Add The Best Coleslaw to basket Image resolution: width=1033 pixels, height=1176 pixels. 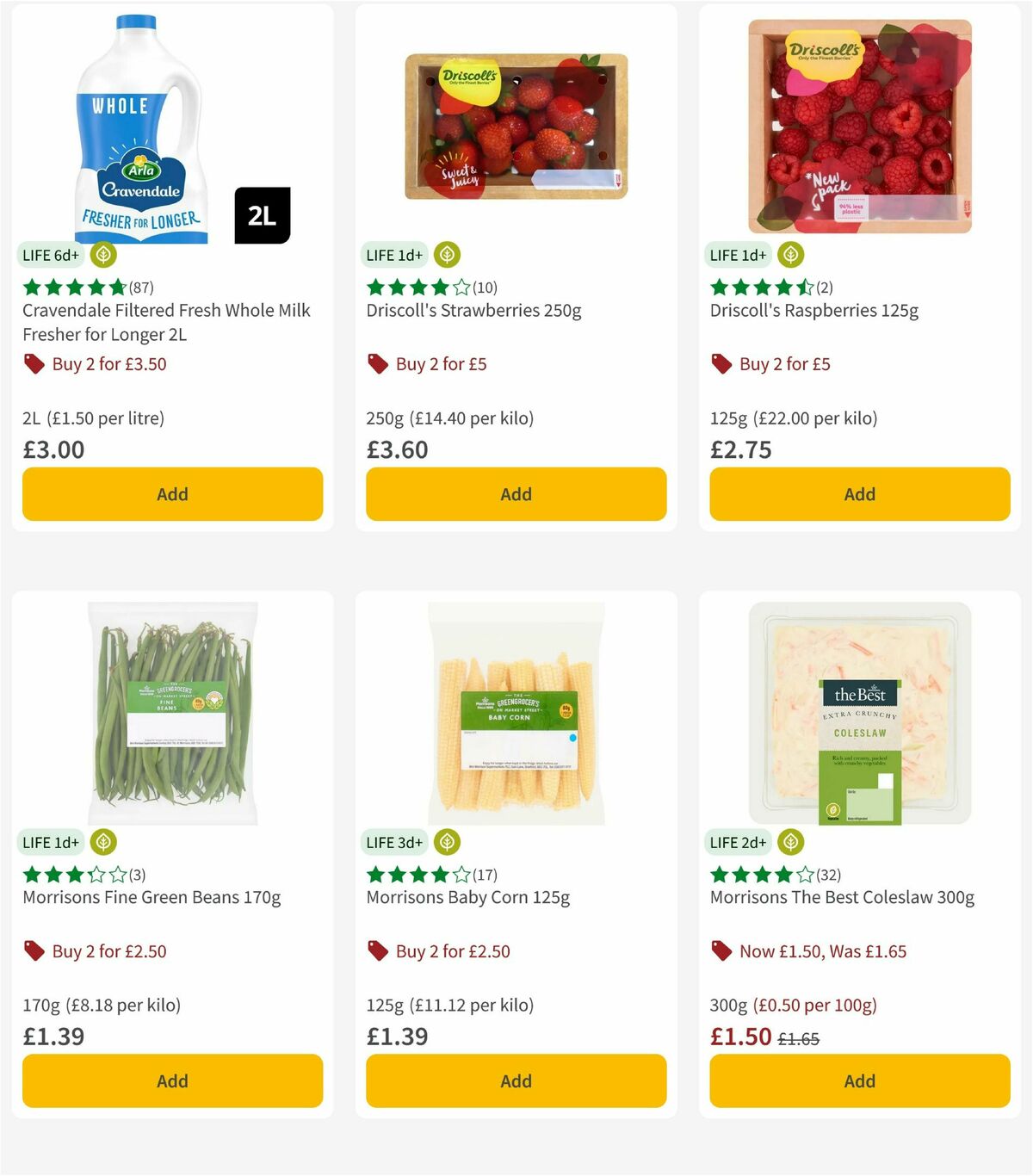coord(859,1080)
